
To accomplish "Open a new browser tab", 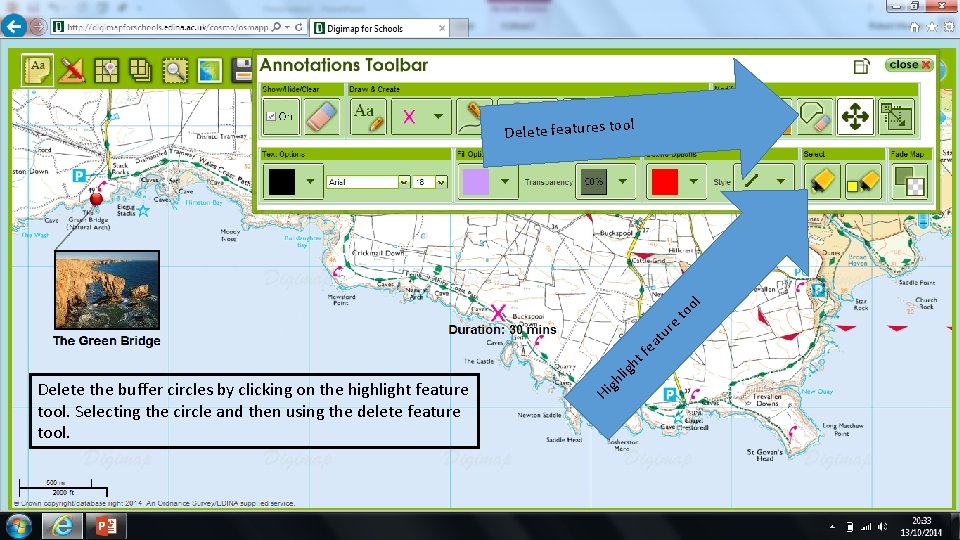I will pyautogui.click(x=460, y=28).
